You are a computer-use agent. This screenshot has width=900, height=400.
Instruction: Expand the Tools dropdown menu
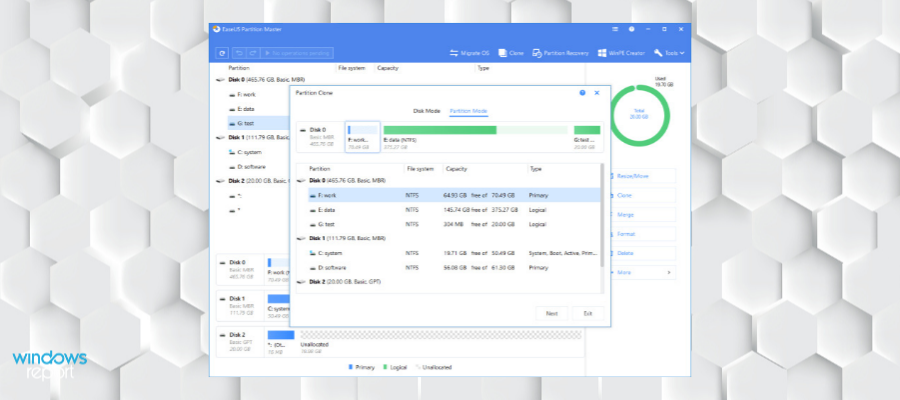point(669,53)
